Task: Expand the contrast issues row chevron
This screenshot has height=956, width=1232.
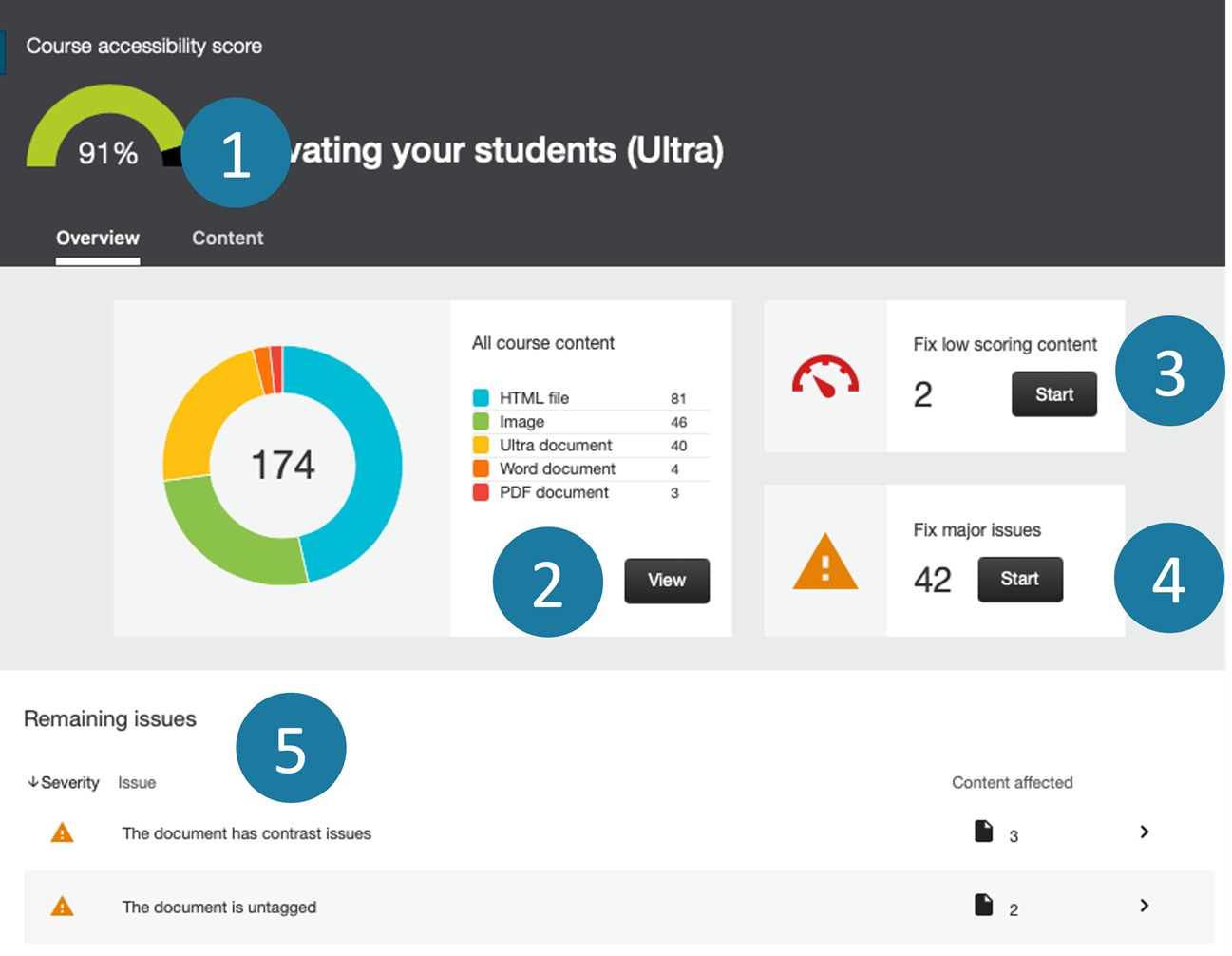Action: (x=1145, y=832)
